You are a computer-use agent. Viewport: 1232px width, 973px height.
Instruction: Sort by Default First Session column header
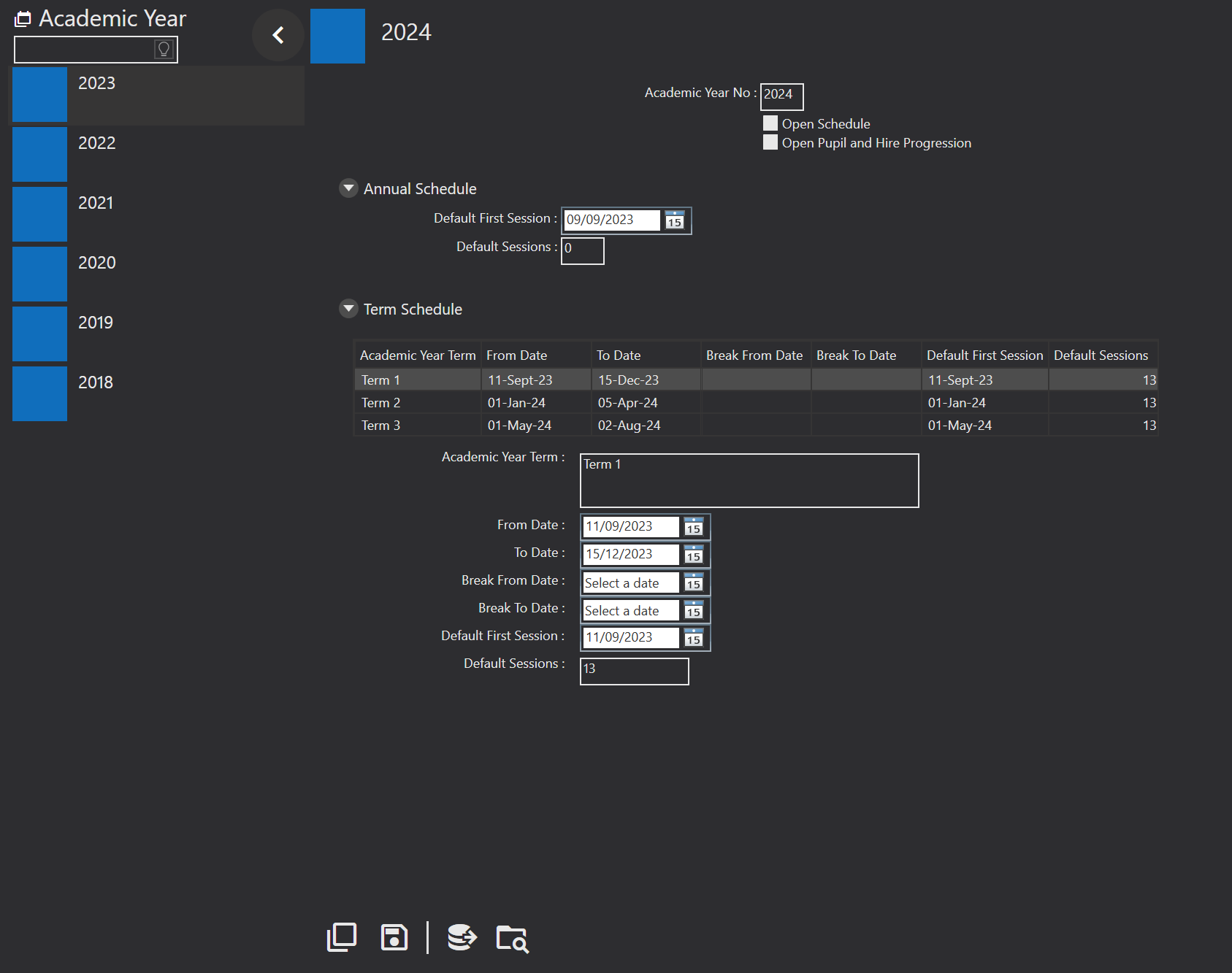tap(985, 355)
